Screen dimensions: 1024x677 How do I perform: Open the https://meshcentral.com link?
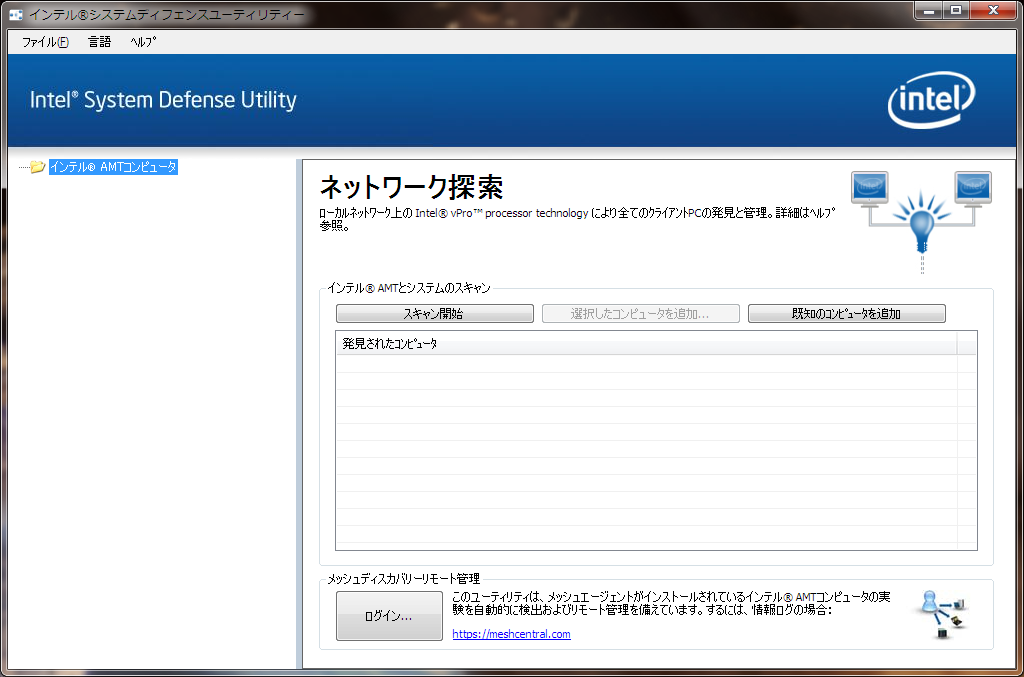tap(511, 634)
